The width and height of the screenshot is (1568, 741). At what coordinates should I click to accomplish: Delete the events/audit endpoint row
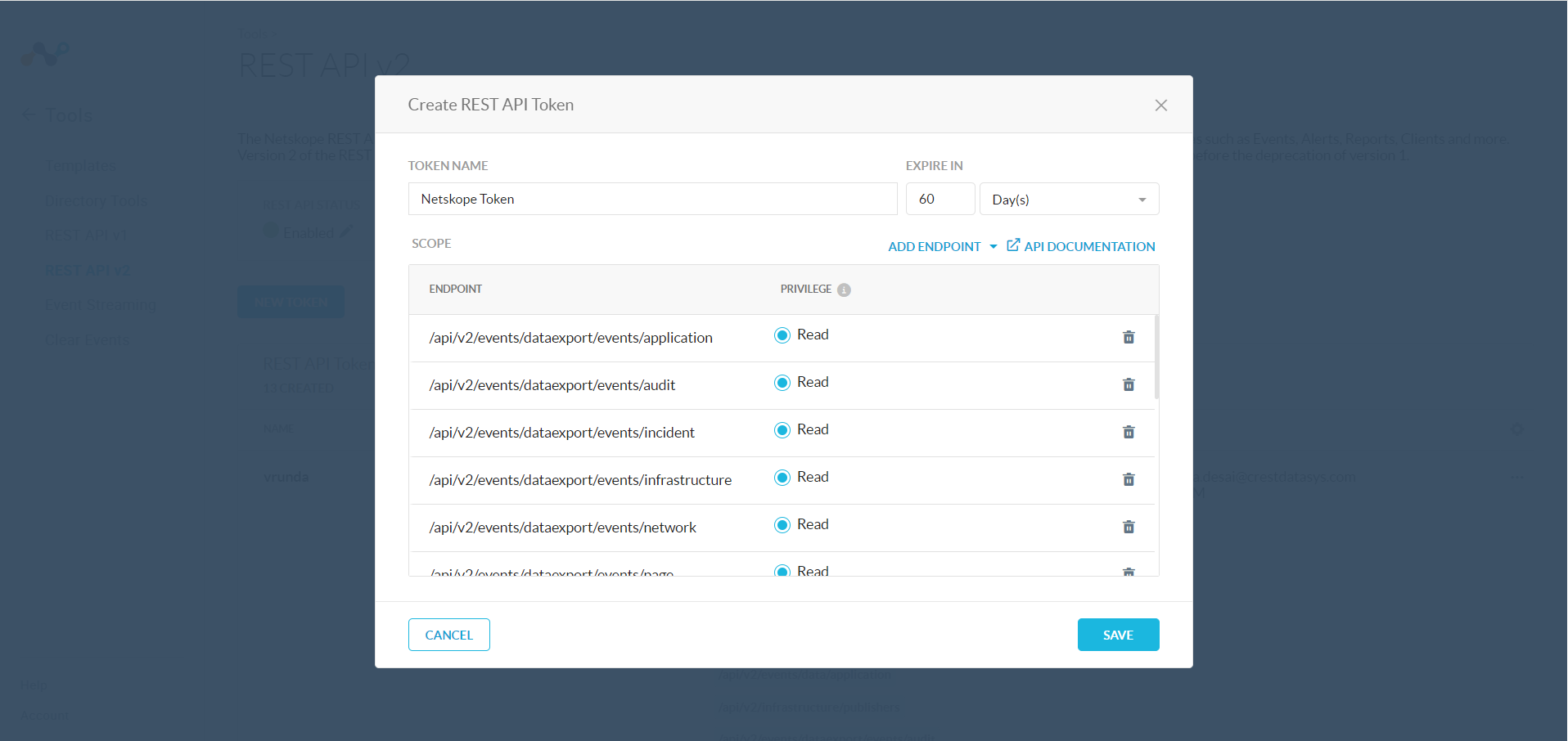1129,384
